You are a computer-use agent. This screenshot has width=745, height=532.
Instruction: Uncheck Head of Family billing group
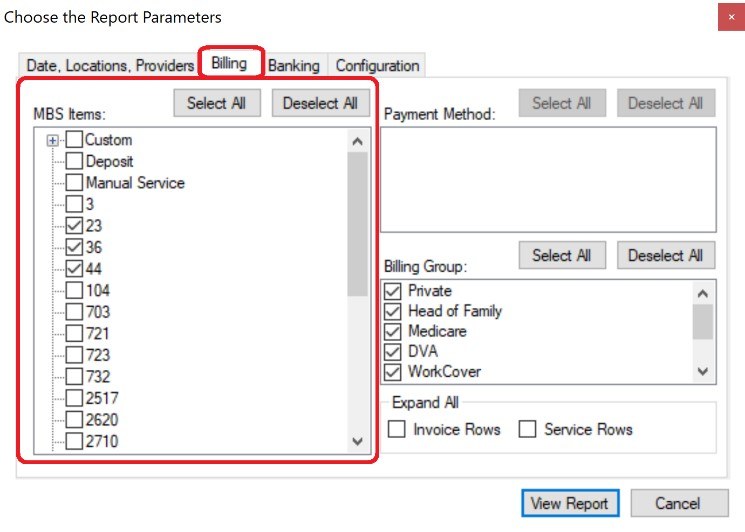(x=393, y=311)
